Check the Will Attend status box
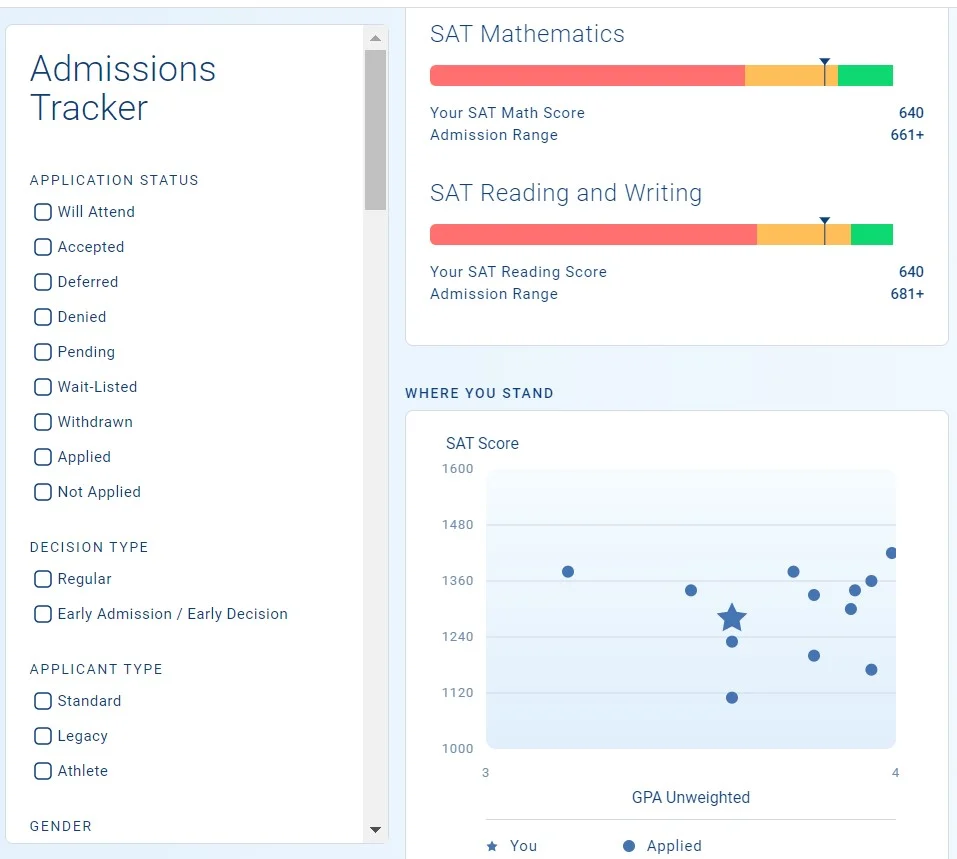 43,212
